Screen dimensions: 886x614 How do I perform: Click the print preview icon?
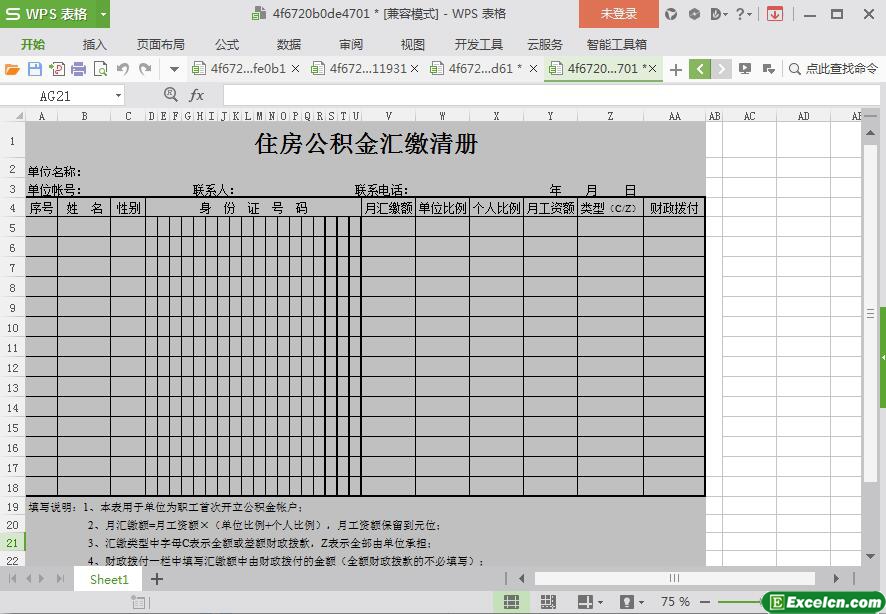point(100,69)
